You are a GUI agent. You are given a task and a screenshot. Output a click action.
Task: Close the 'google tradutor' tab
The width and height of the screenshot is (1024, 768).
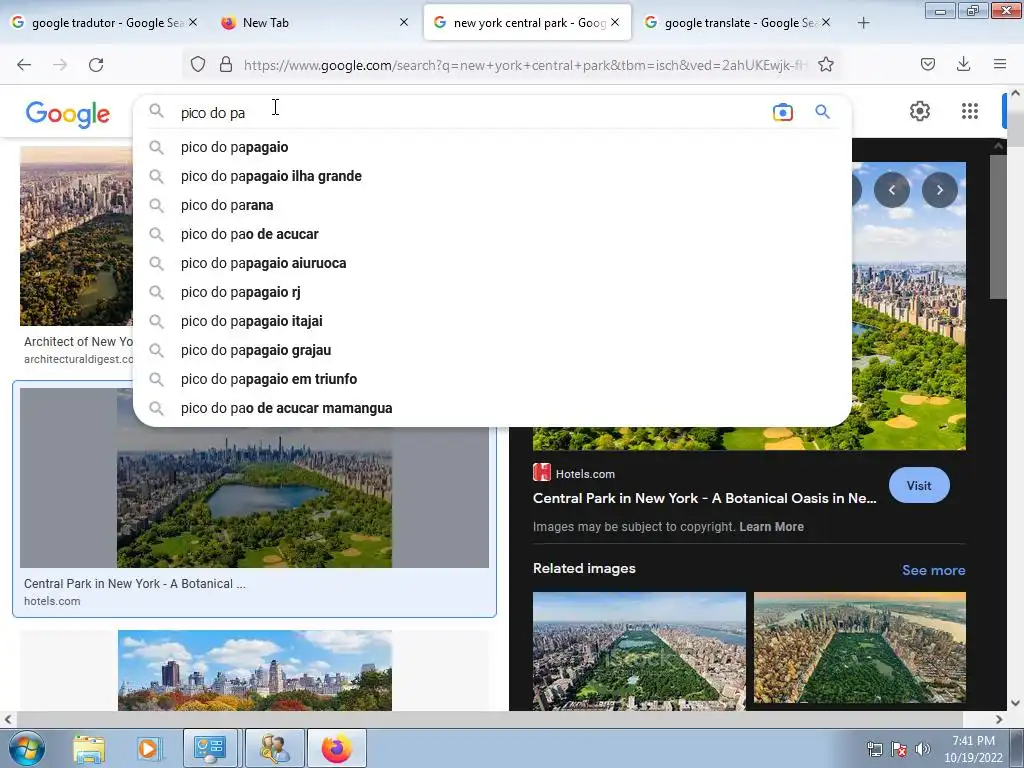coord(193,22)
